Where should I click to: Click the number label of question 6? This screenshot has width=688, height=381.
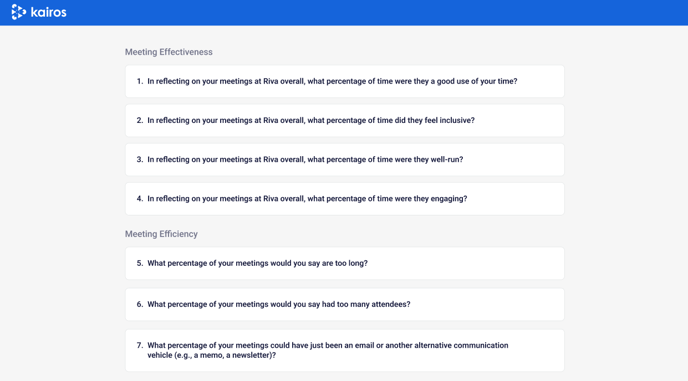point(140,304)
